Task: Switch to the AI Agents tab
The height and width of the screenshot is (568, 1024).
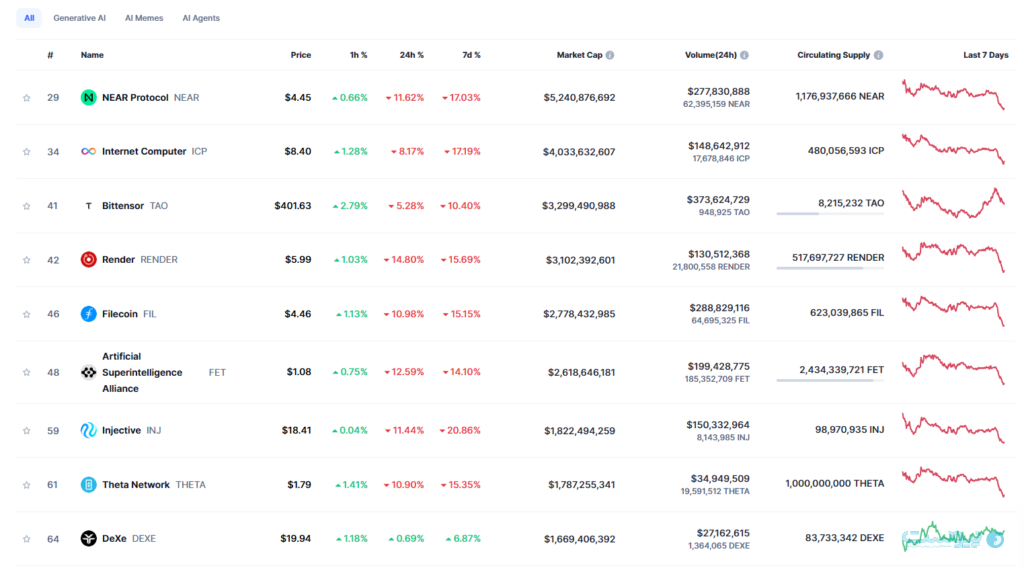Action: pos(201,18)
